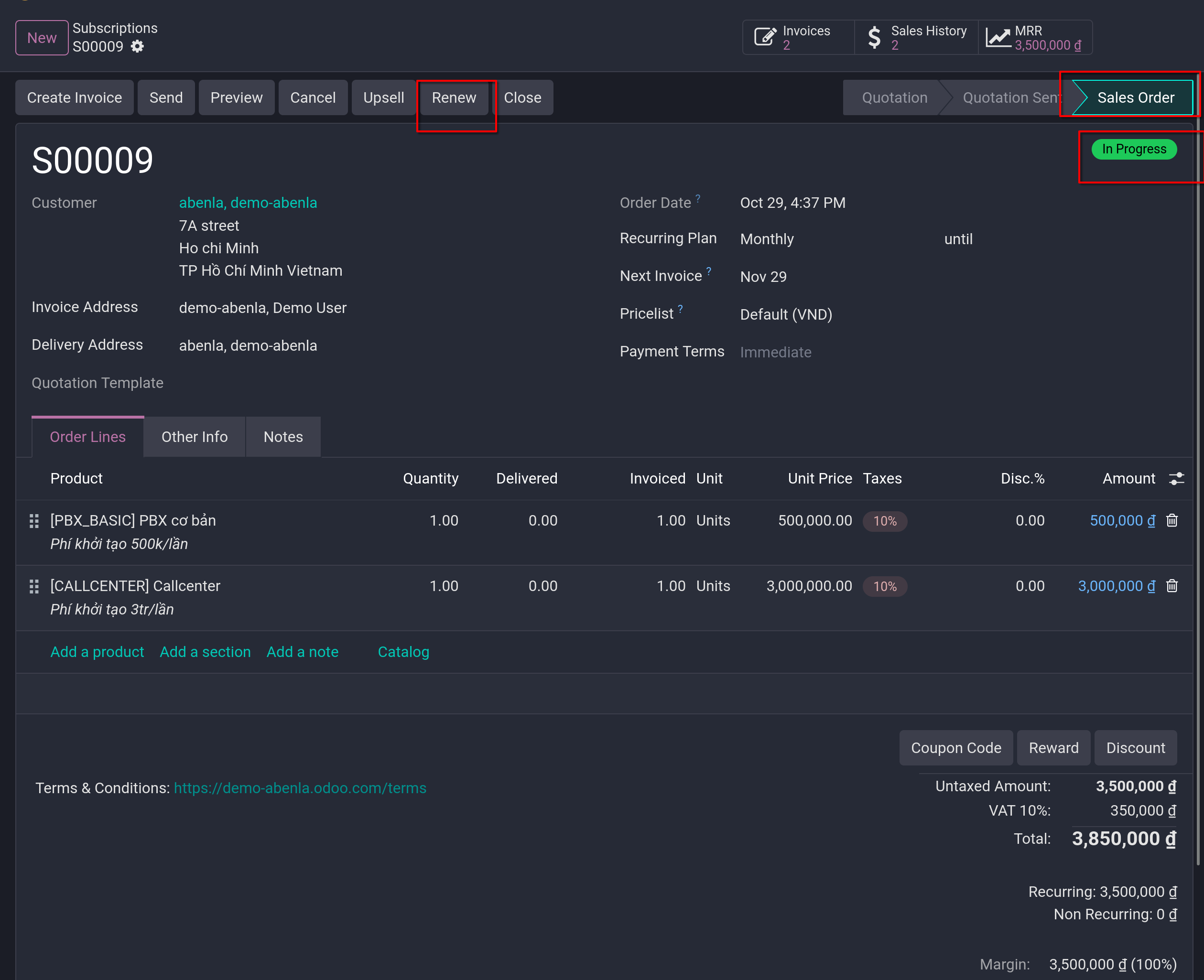Switch to the Other Info tab
Viewport: 1204px width, 980px height.
coord(194,436)
